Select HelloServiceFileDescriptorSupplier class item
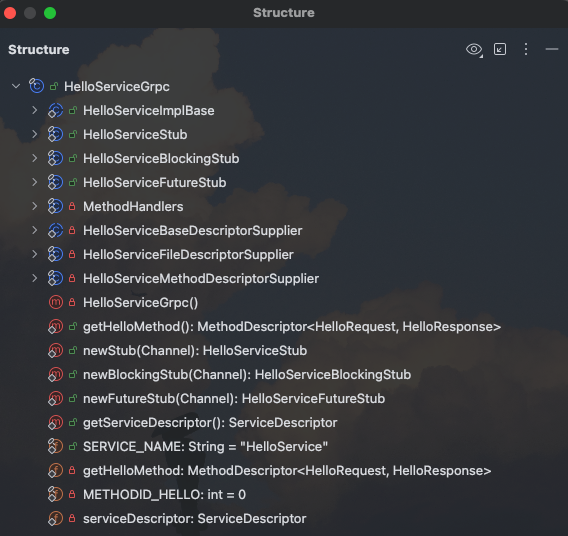The height and width of the screenshot is (536, 568). tap(188, 255)
